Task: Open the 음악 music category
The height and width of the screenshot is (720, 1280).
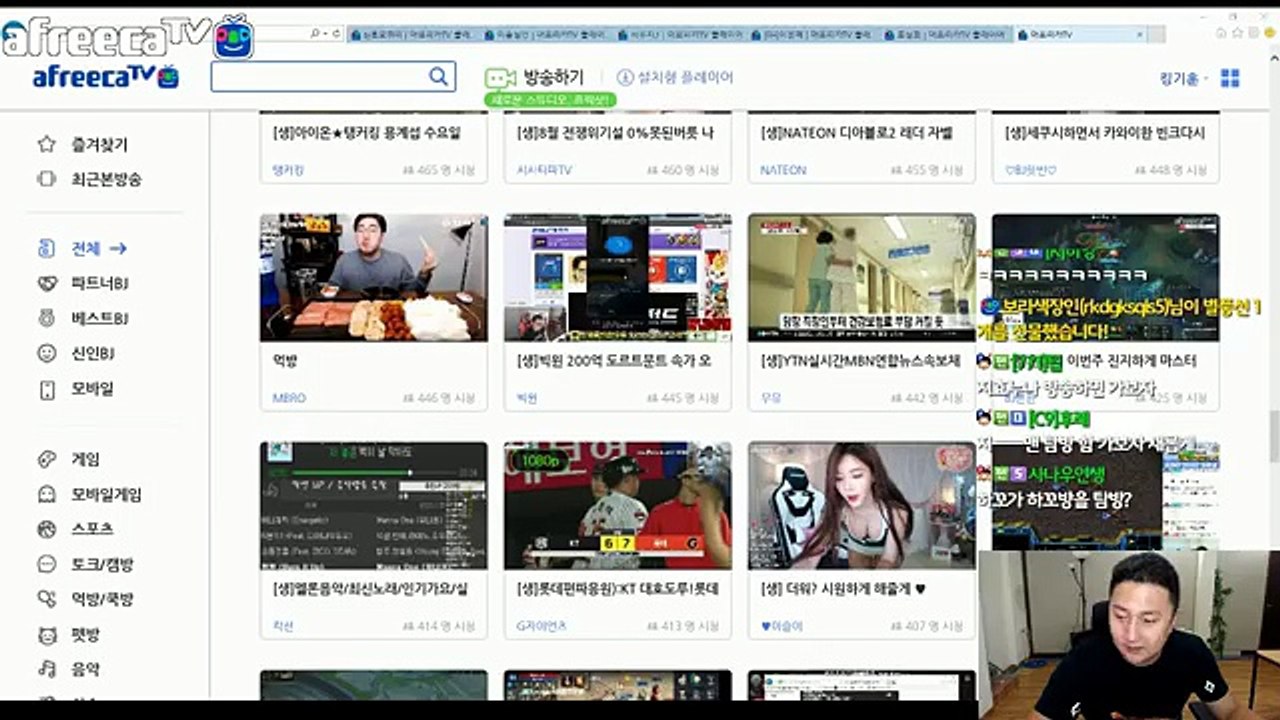Action: [x=69, y=669]
